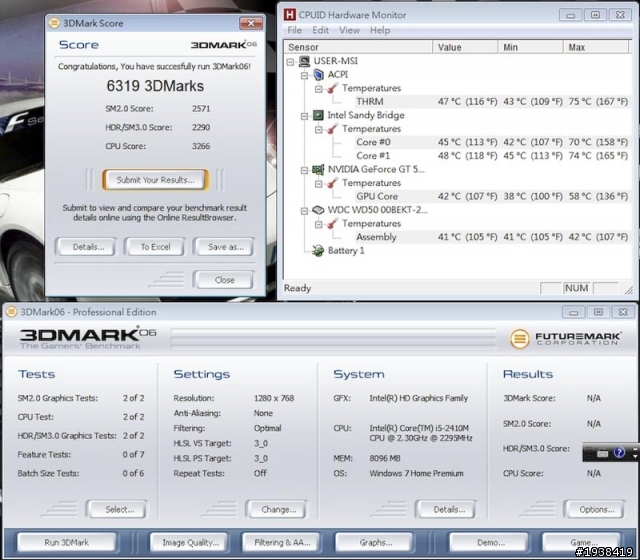Select the THRM sensor row
Viewport: 640px width, 560px height.
491,102
